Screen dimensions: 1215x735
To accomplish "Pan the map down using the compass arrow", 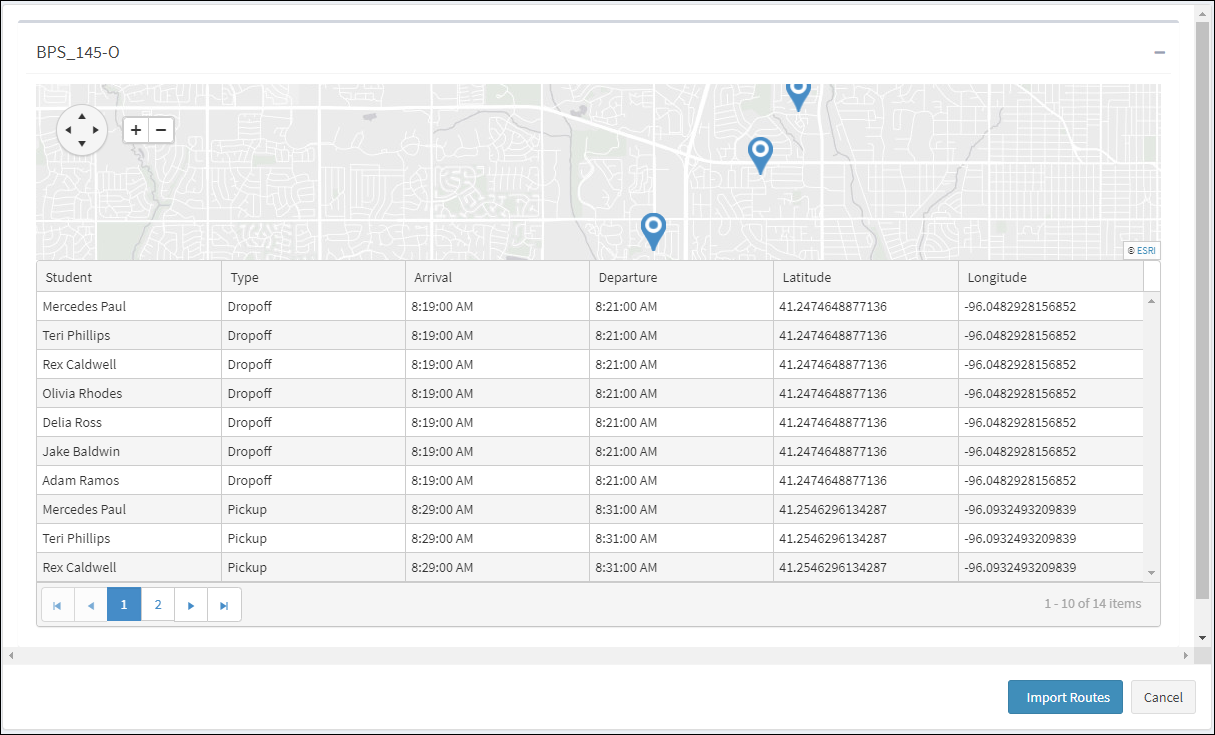I will coord(81,145).
